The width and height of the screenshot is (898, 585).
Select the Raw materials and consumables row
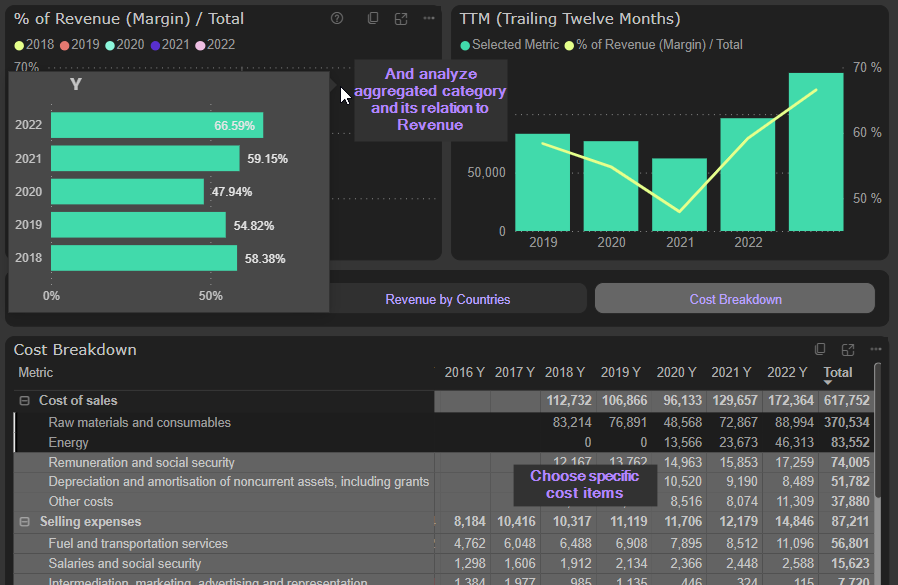(139, 423)
